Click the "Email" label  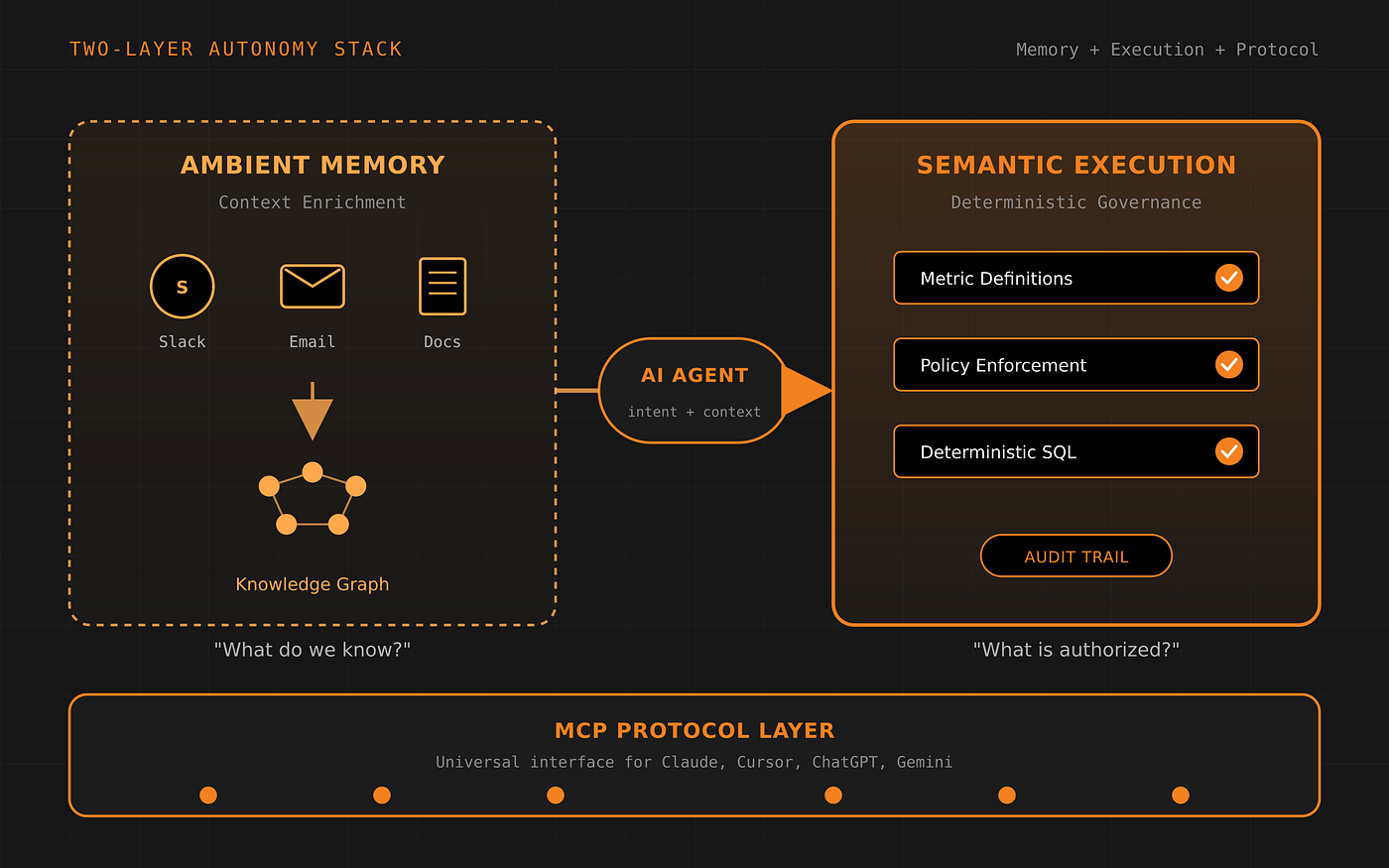click(313, 341)
